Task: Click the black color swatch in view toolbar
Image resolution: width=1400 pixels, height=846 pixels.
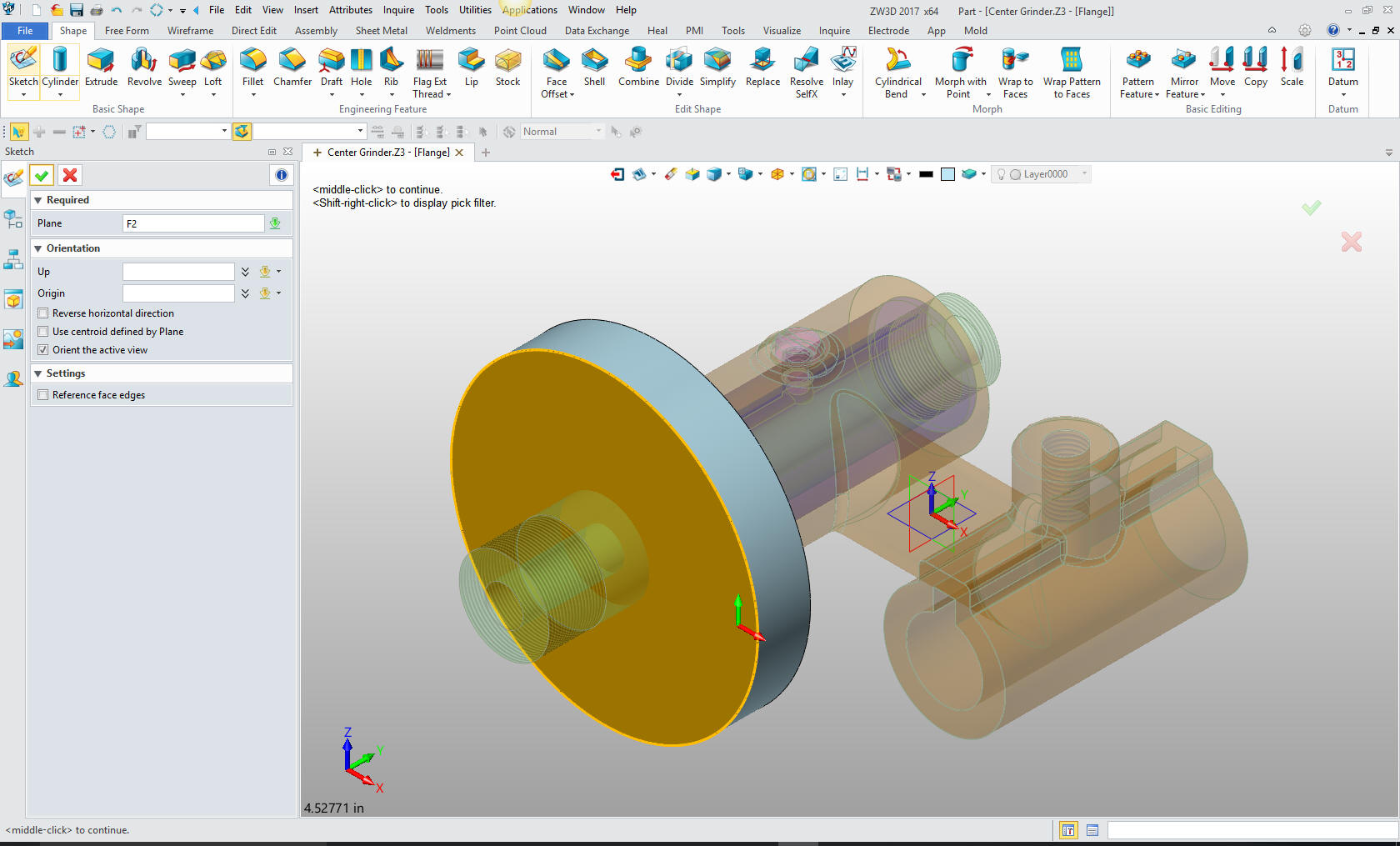Action: click(x=926, y=174)
